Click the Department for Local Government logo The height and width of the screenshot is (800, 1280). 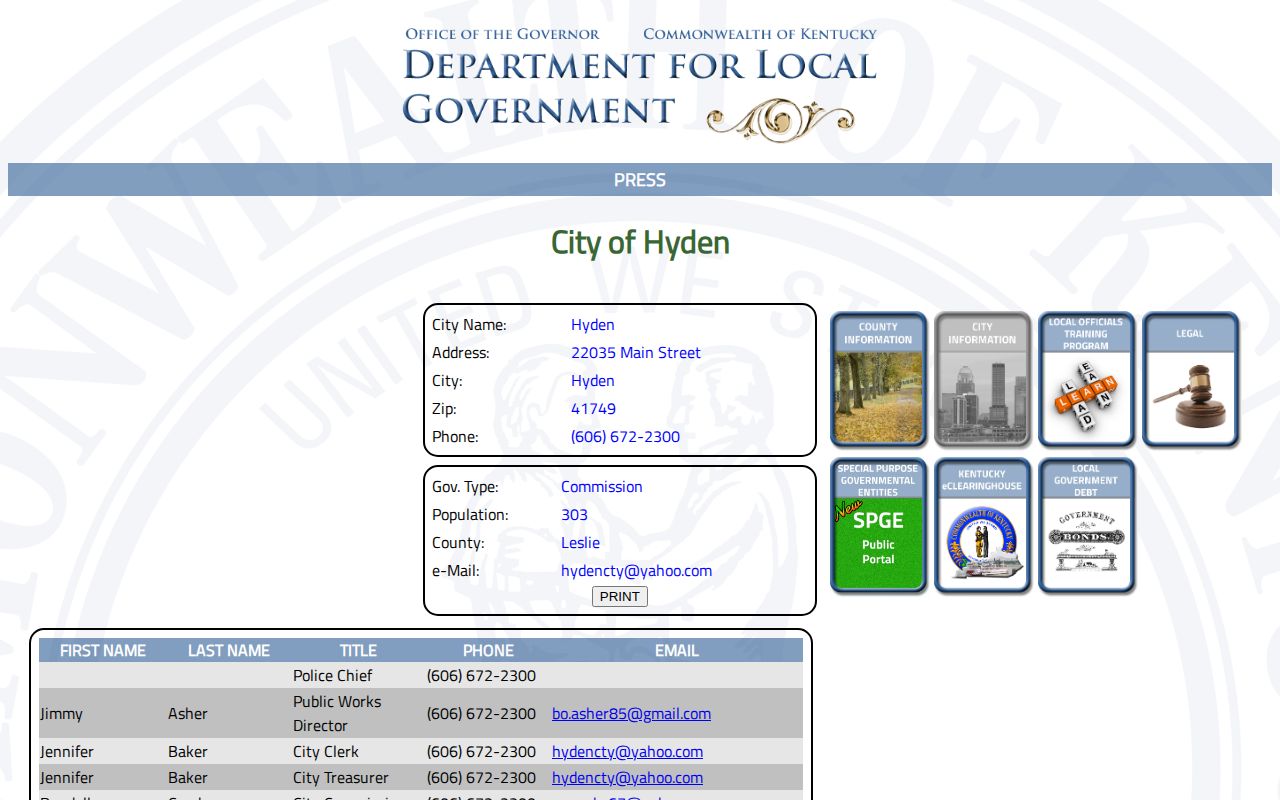point(640,84)
